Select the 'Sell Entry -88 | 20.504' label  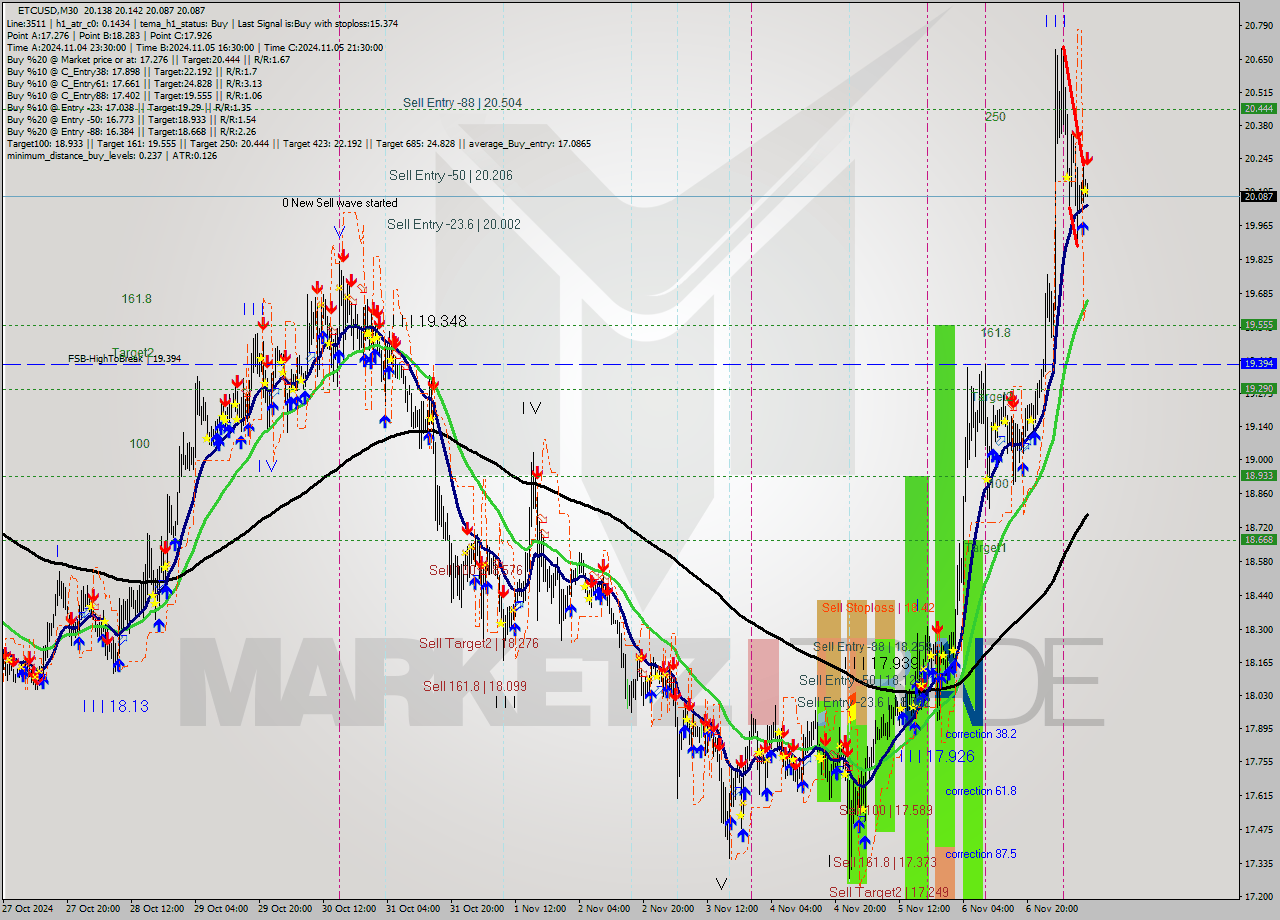pos(462,103)
